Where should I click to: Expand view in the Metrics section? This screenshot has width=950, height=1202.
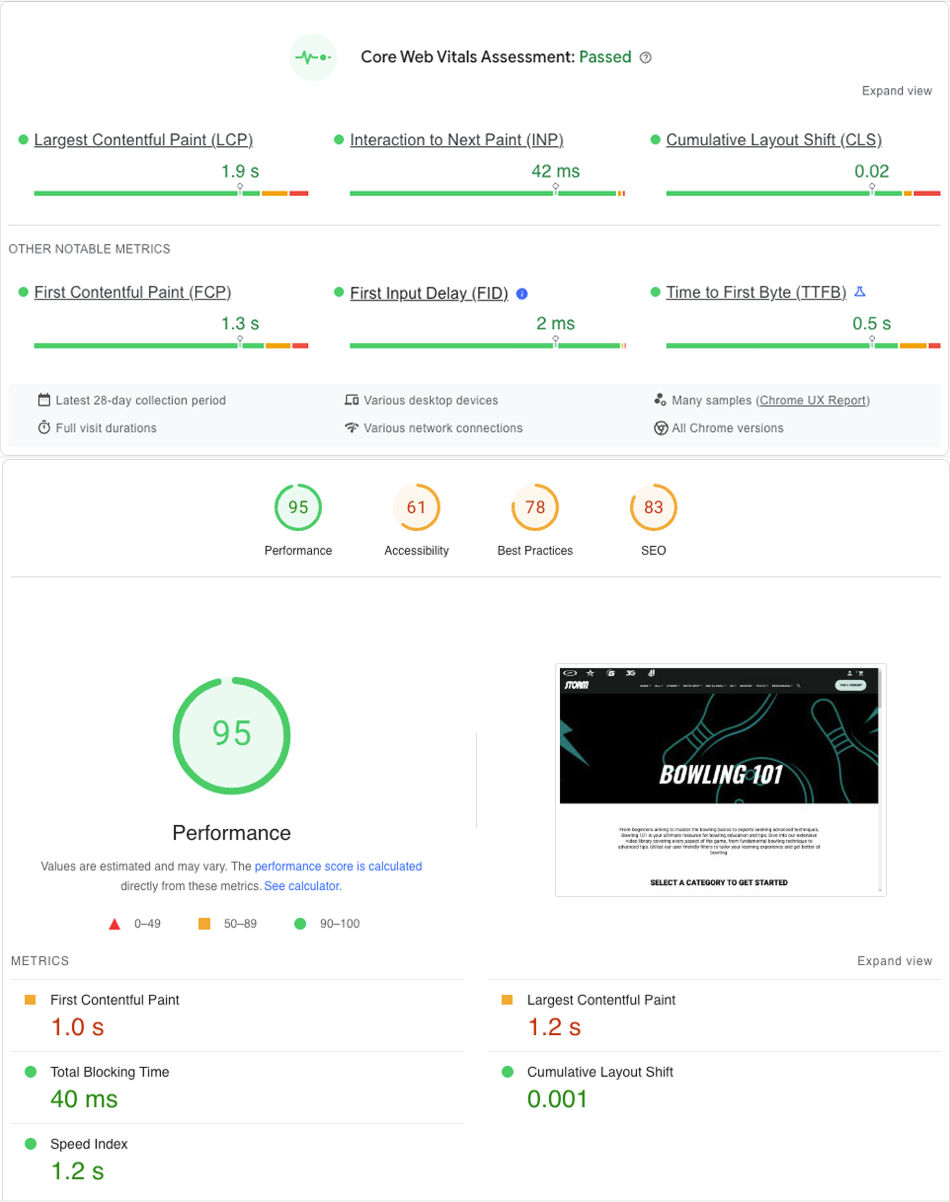click(894, 961)
